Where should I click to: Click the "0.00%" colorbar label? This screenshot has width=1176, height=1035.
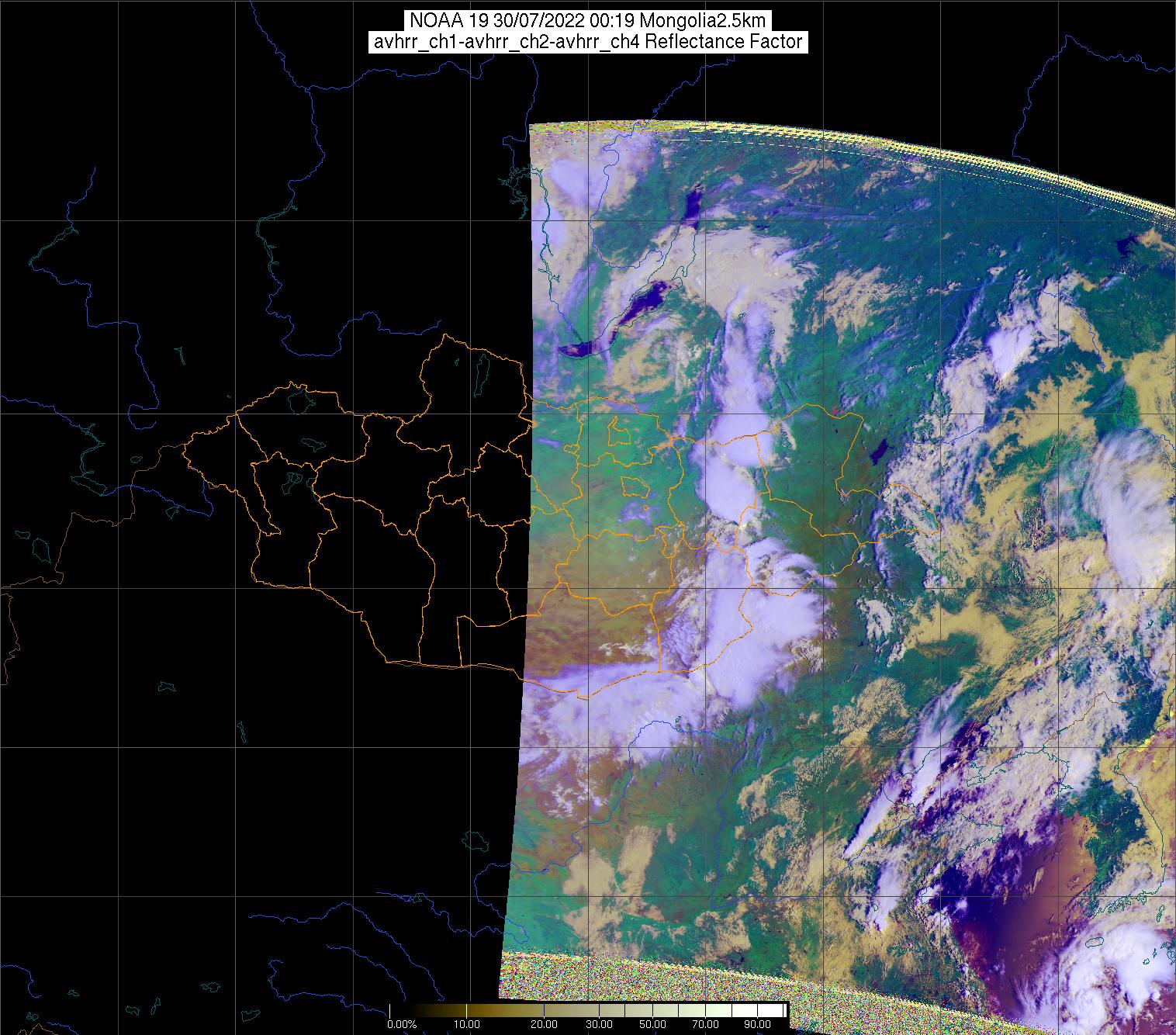pyautogui.click(x=402, y=1025)
